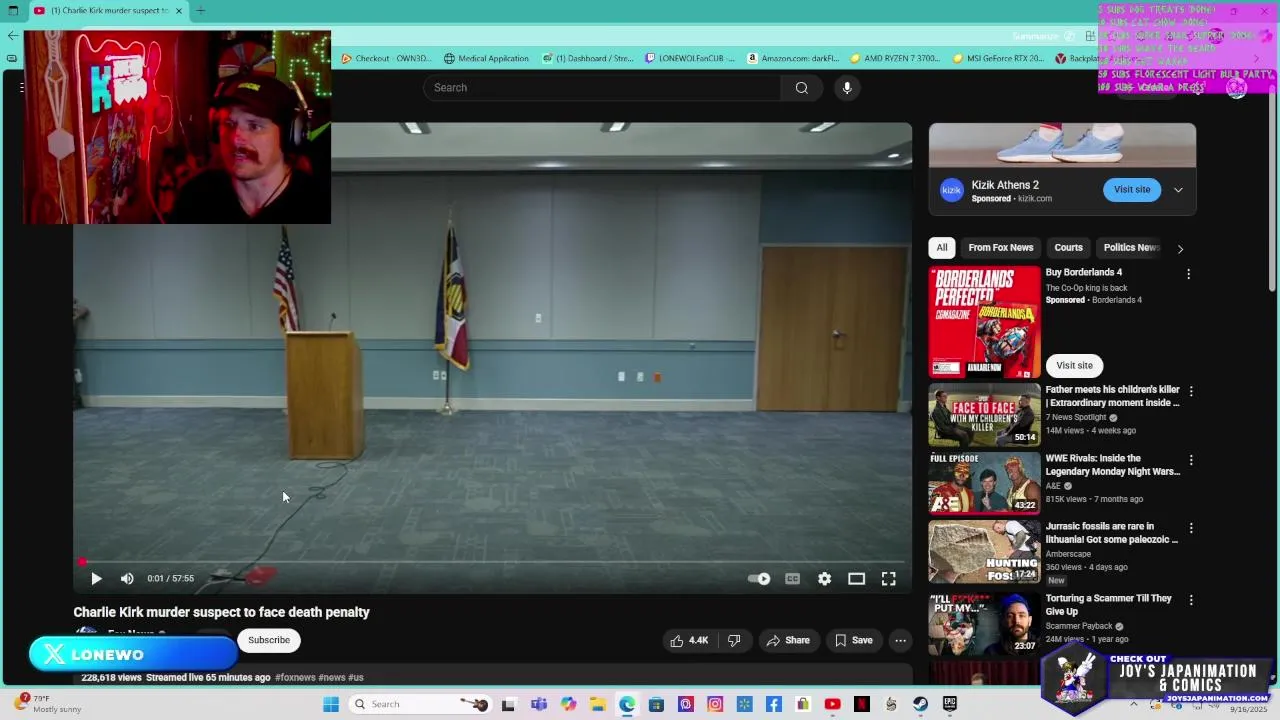Open the LONEWOLFanCUB Twitch bookmark

pyautogui.click(x=690, y=58)
